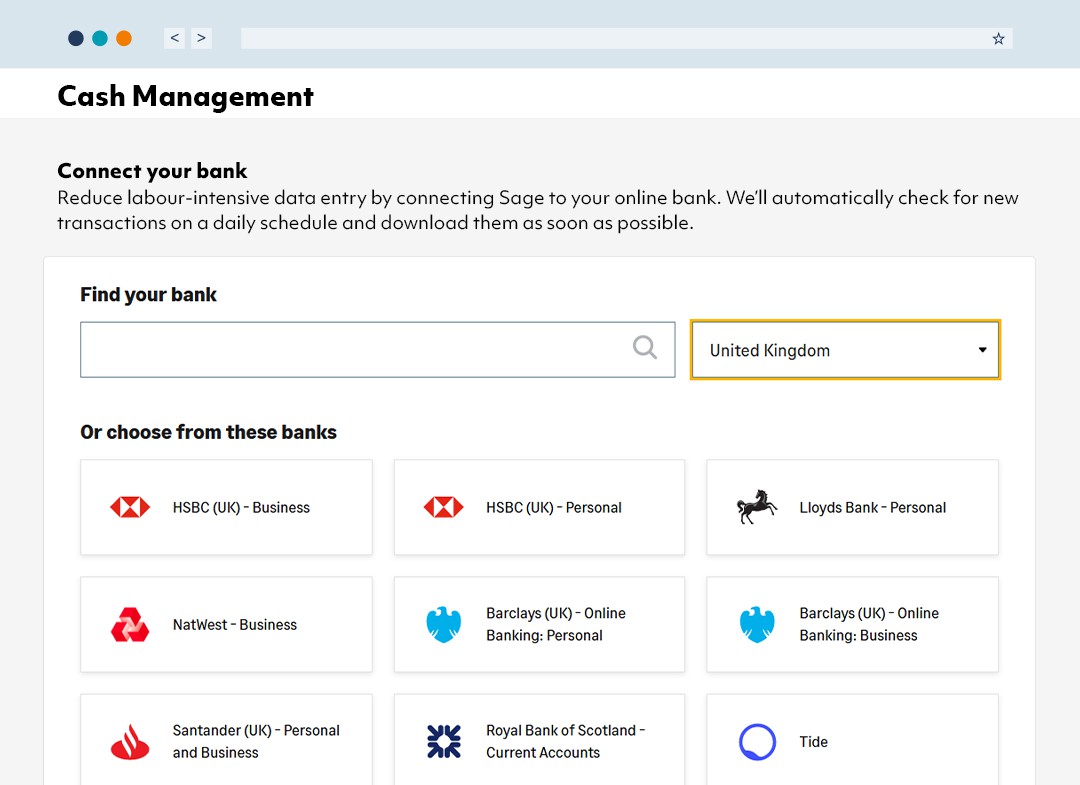Viewport: 1080px width, 785px height.
Task: Open the United Kingdom country dropdown
Action: 845,350
